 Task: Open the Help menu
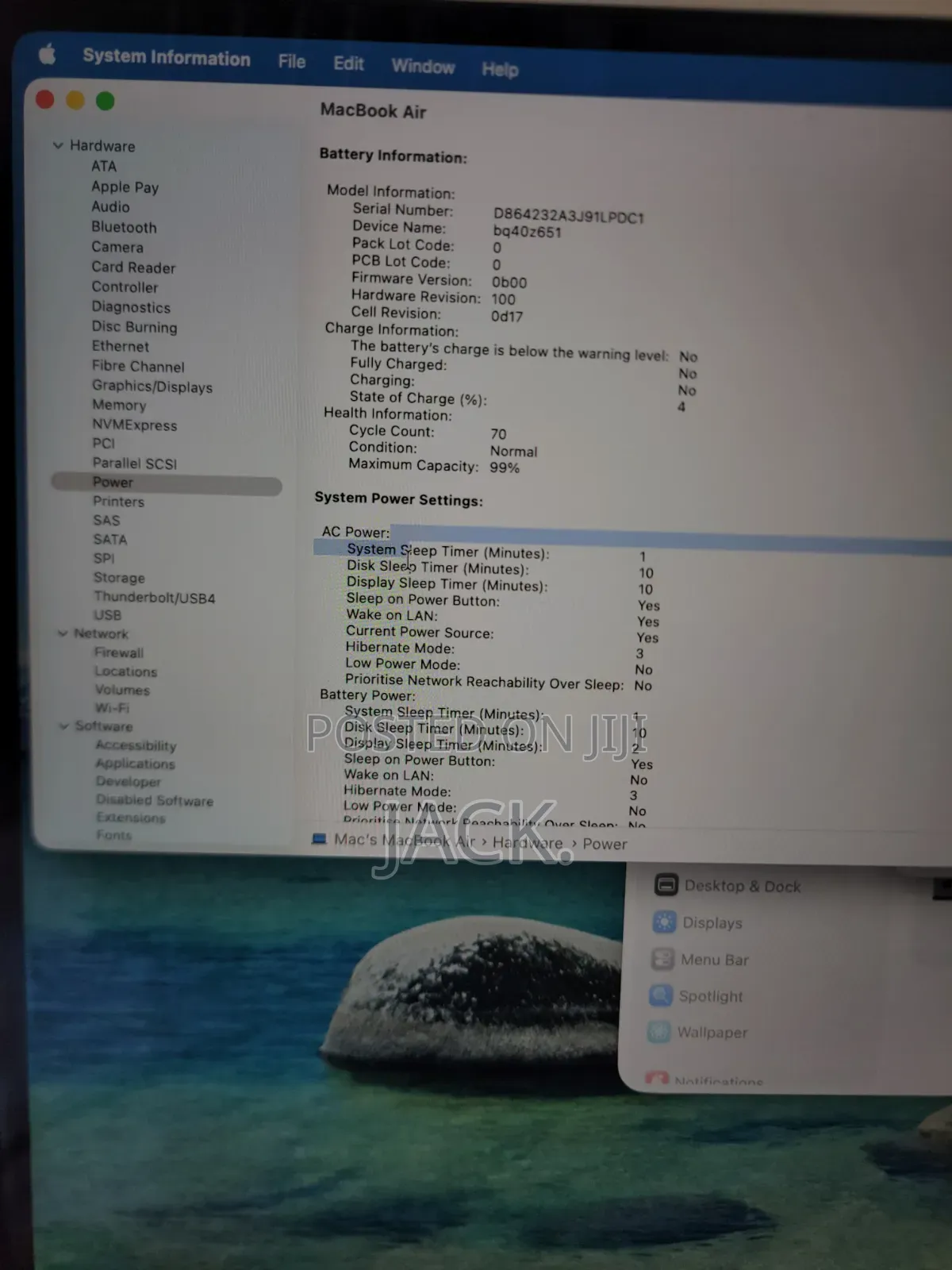click(500, 70)
